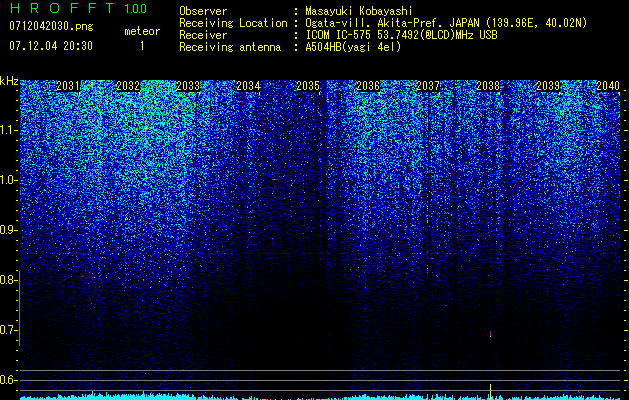This screenshot has height=400, width=629.
Task: Click the 2037 time marker
Action: tap(428, 86)
